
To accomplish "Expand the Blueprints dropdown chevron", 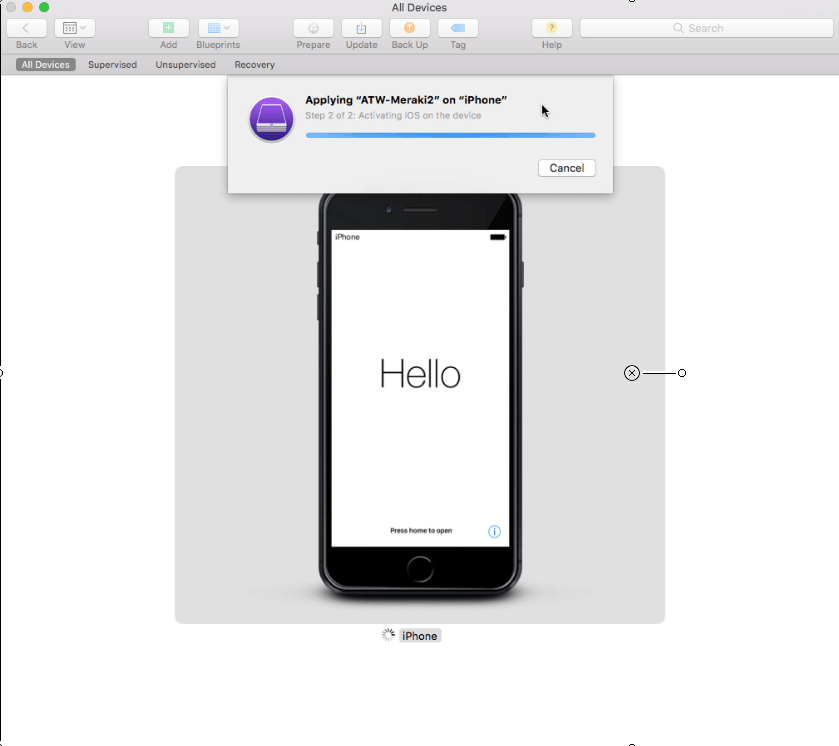I will click(x=226, y=28).
